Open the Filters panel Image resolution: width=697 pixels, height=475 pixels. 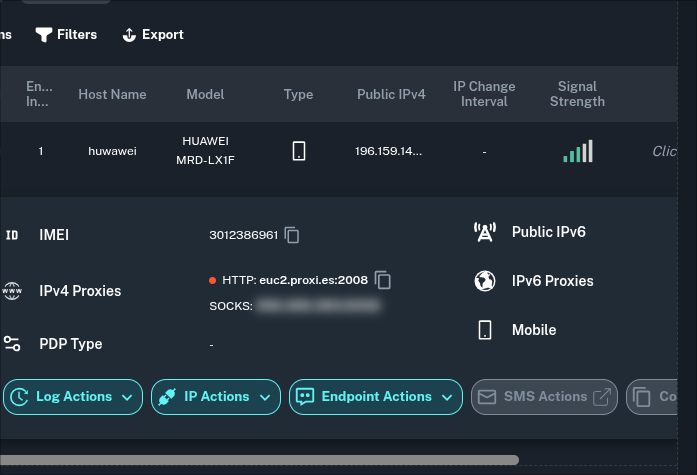pyautogui.click(x=66, y=34)
